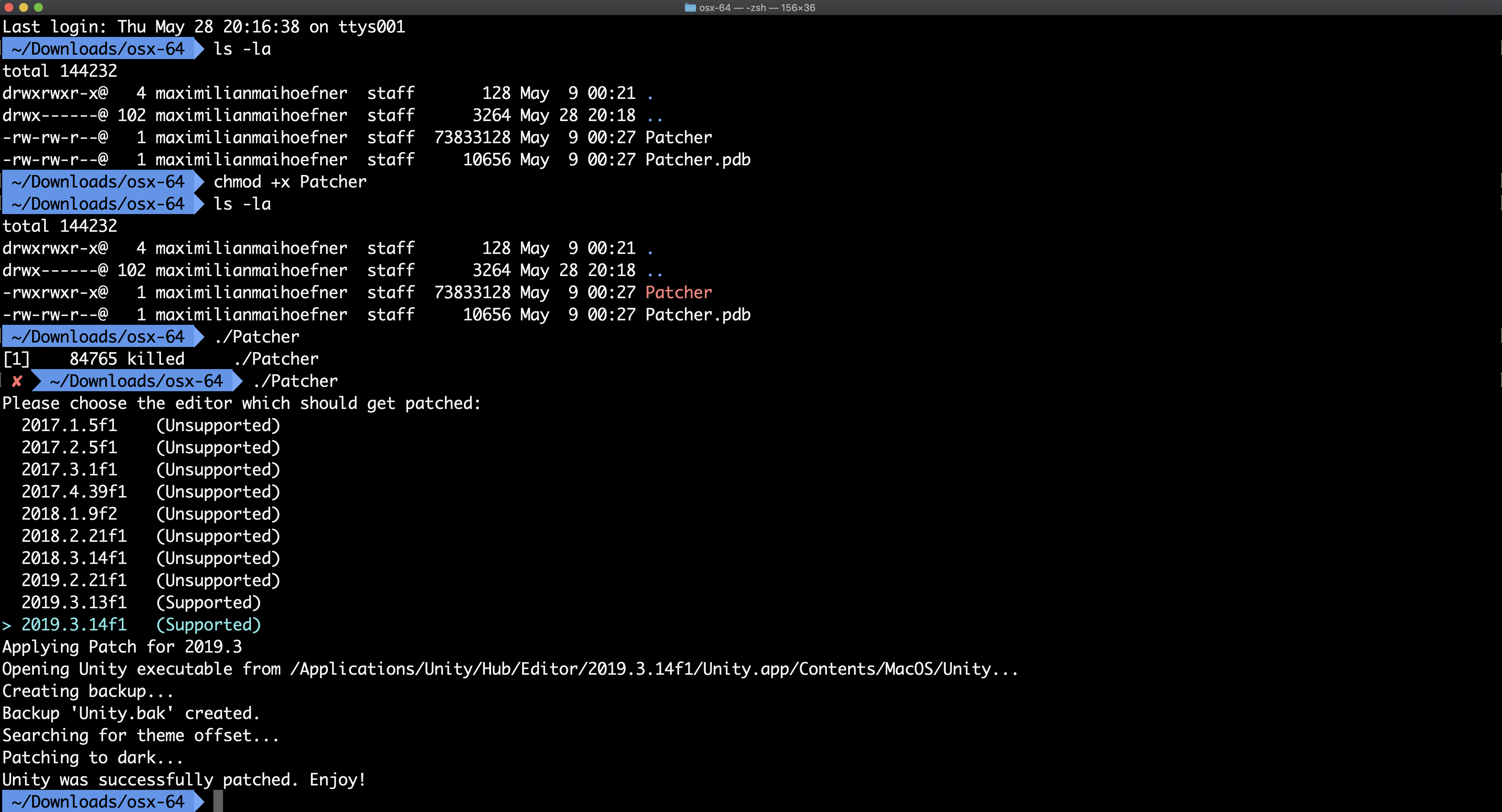Screen dimensions: 1502x812
Task: Select the 2017.1.5f1 (Unsupported) entry
Action: click(150, 426)
